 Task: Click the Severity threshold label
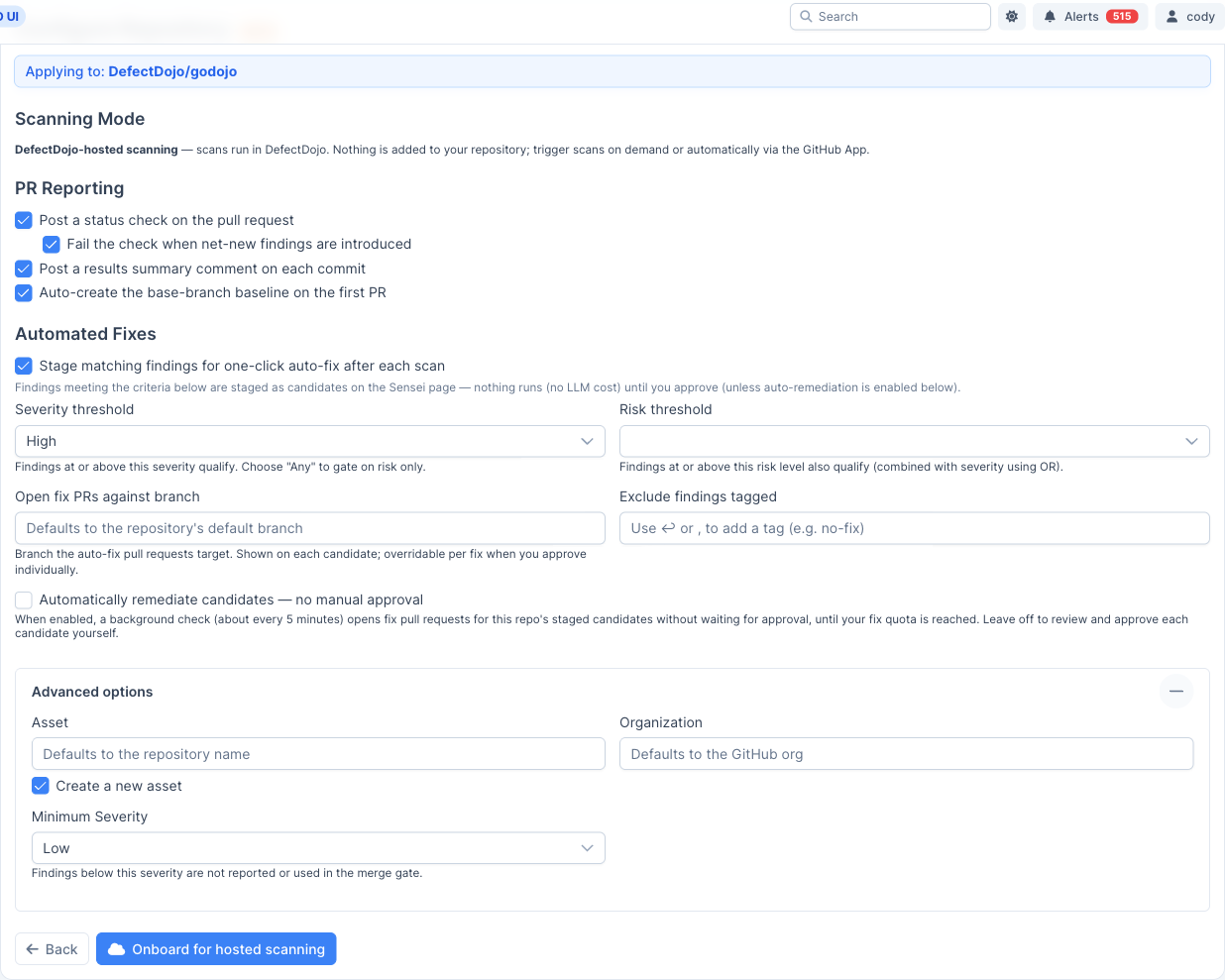click(x=74, y=409)
